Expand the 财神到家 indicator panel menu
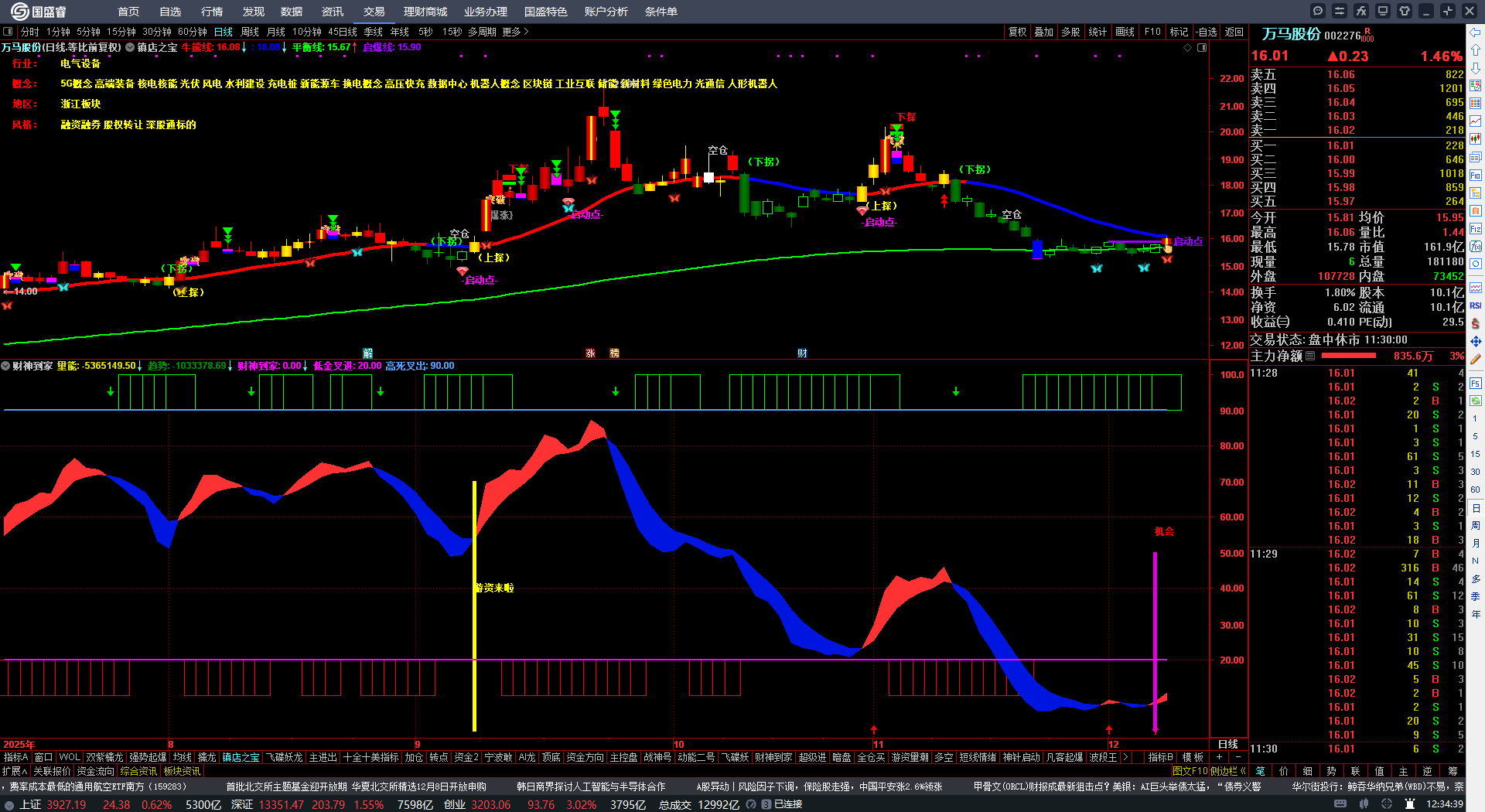Screen dimensions: 1485x812 pos(5,366)
